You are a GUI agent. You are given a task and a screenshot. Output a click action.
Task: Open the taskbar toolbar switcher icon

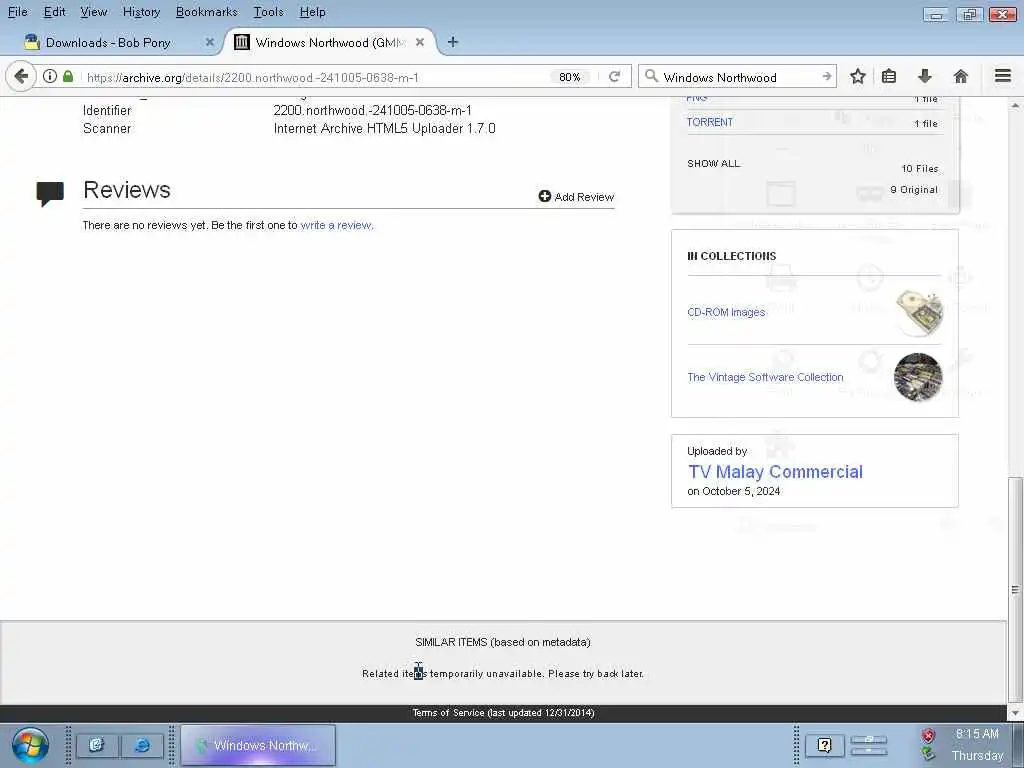[x=868, y=745]
